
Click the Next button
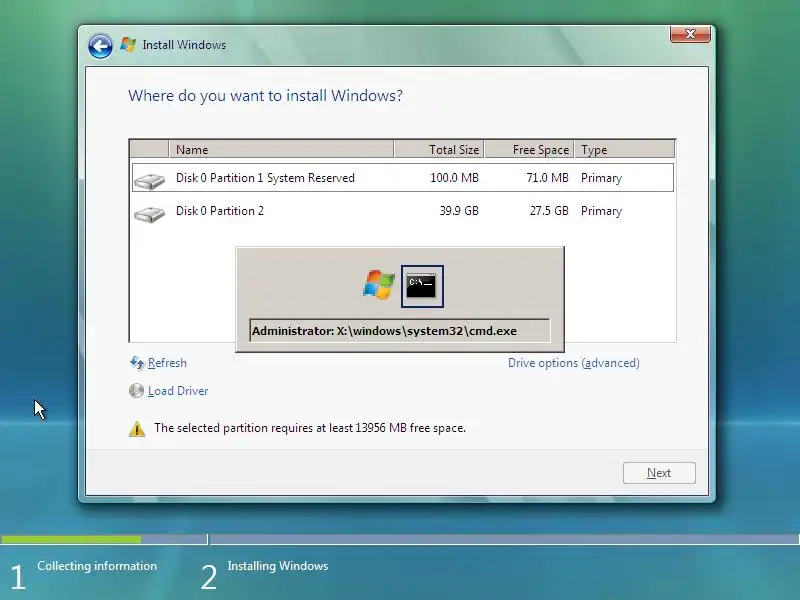tap(659, 473)
